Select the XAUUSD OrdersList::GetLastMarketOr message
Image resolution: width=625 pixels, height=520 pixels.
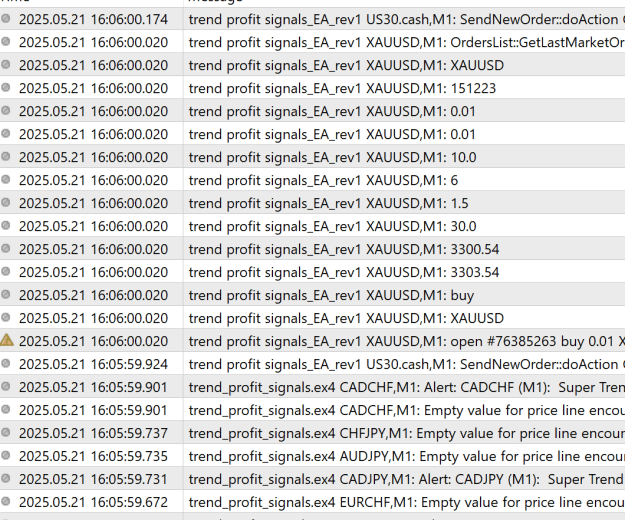(x=407, y=43)
